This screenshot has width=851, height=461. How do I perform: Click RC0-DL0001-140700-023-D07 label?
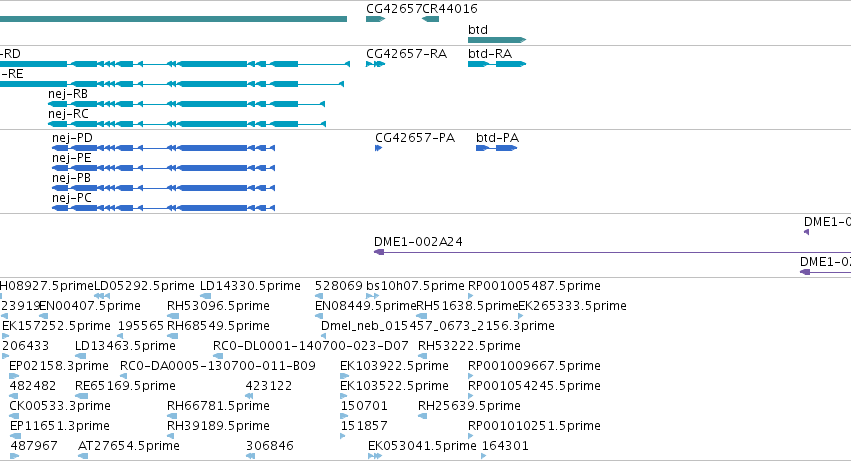click(x=311, y=346)
